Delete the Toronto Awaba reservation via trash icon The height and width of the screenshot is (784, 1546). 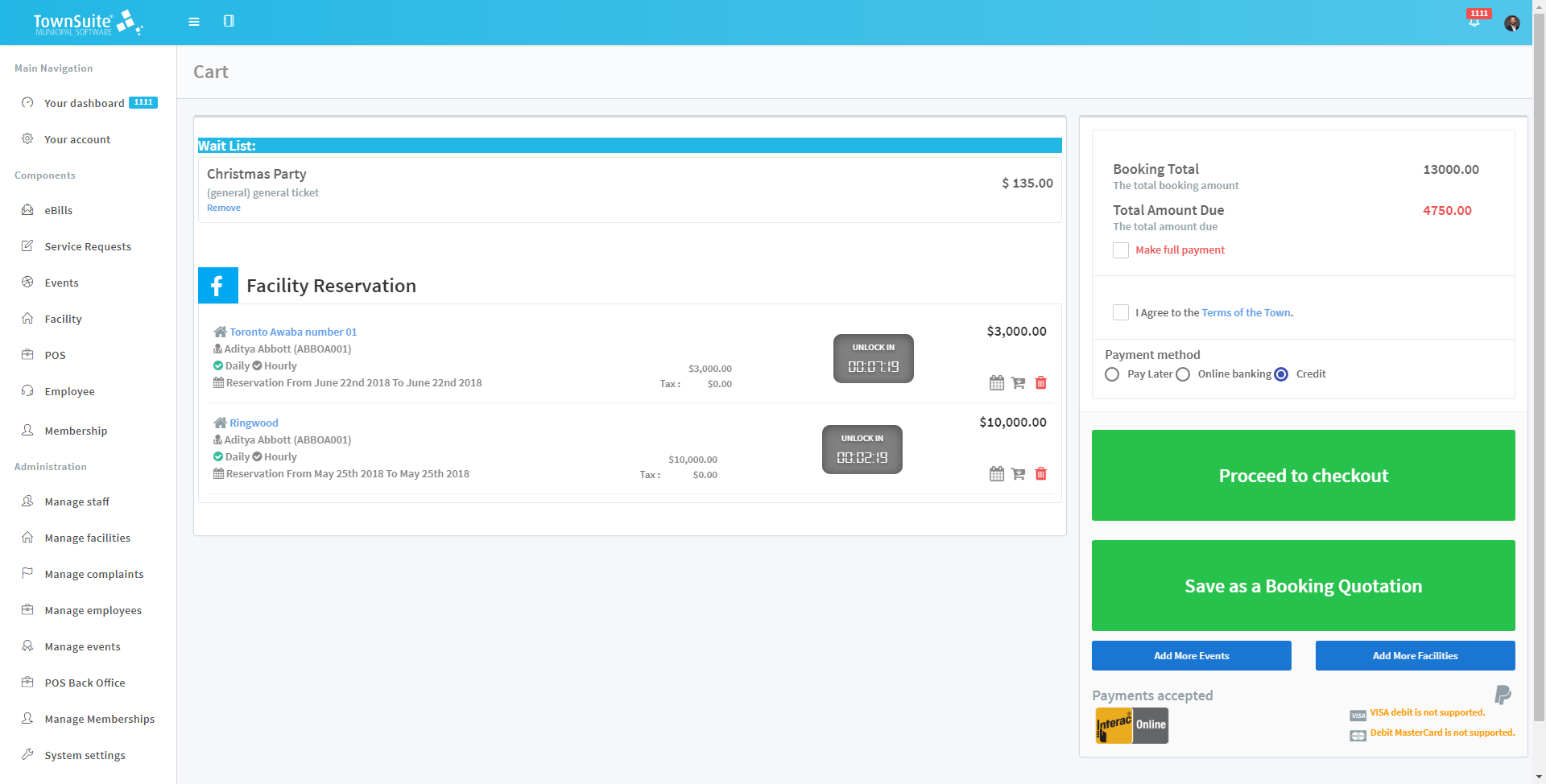1040,383
